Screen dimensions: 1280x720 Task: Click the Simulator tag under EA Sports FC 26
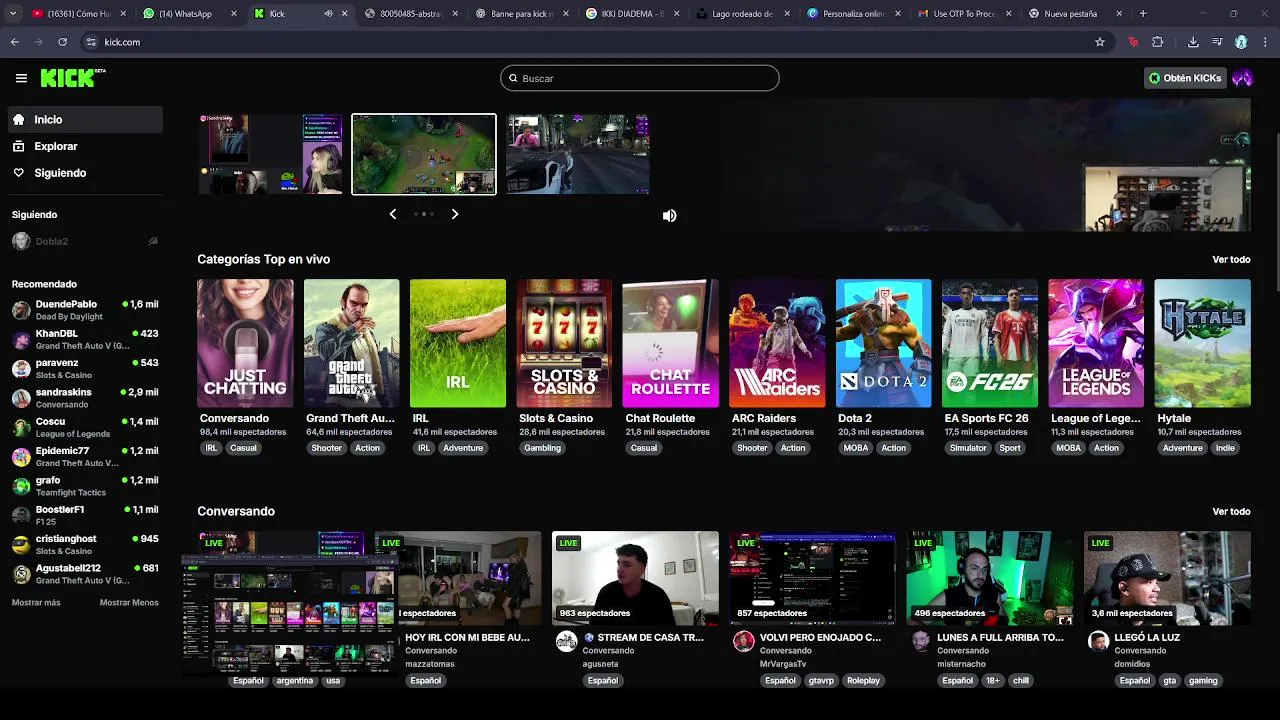click(x=968, y=448)
